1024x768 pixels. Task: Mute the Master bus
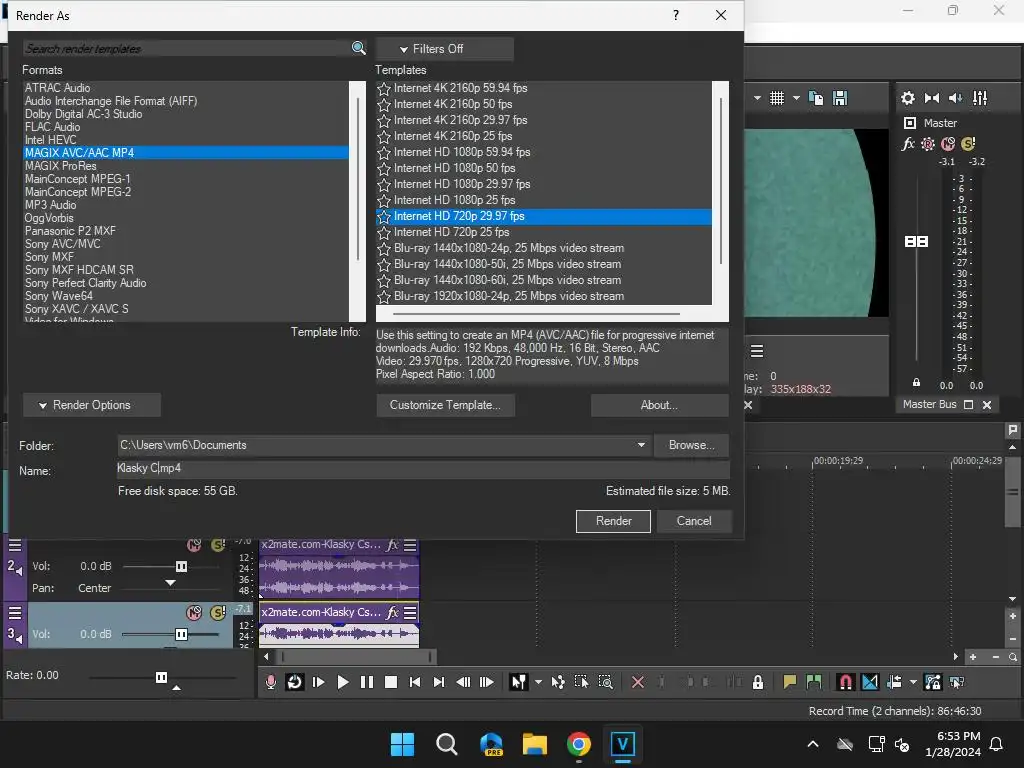948,144
